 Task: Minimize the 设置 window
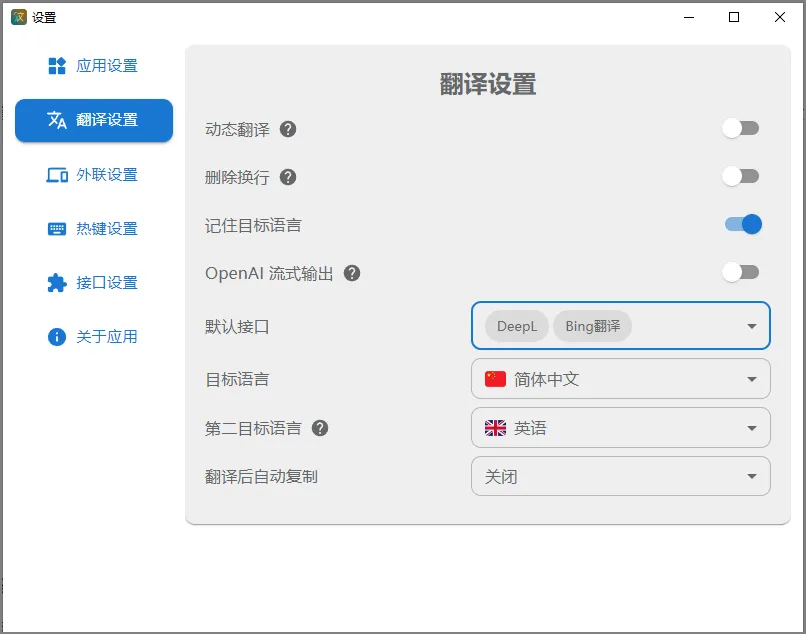(689, 17)
